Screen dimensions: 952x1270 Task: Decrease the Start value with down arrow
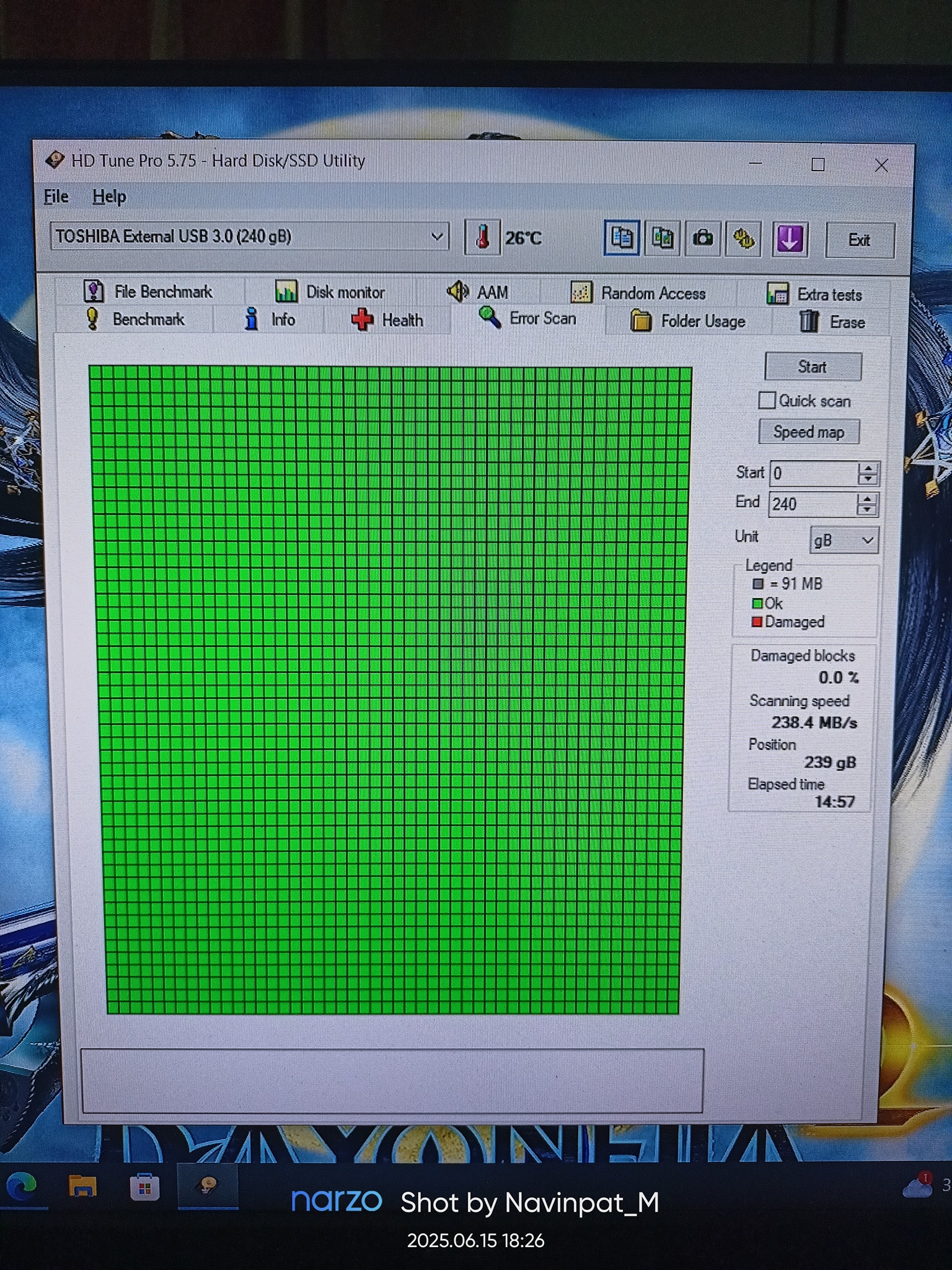868,479
